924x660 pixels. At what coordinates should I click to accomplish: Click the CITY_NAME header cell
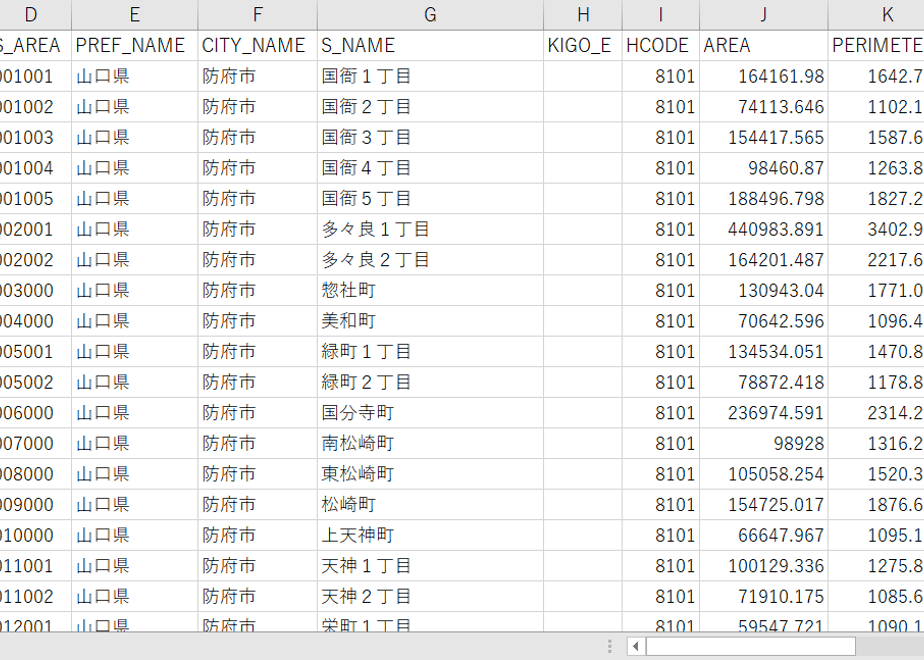tap(258, 45)
